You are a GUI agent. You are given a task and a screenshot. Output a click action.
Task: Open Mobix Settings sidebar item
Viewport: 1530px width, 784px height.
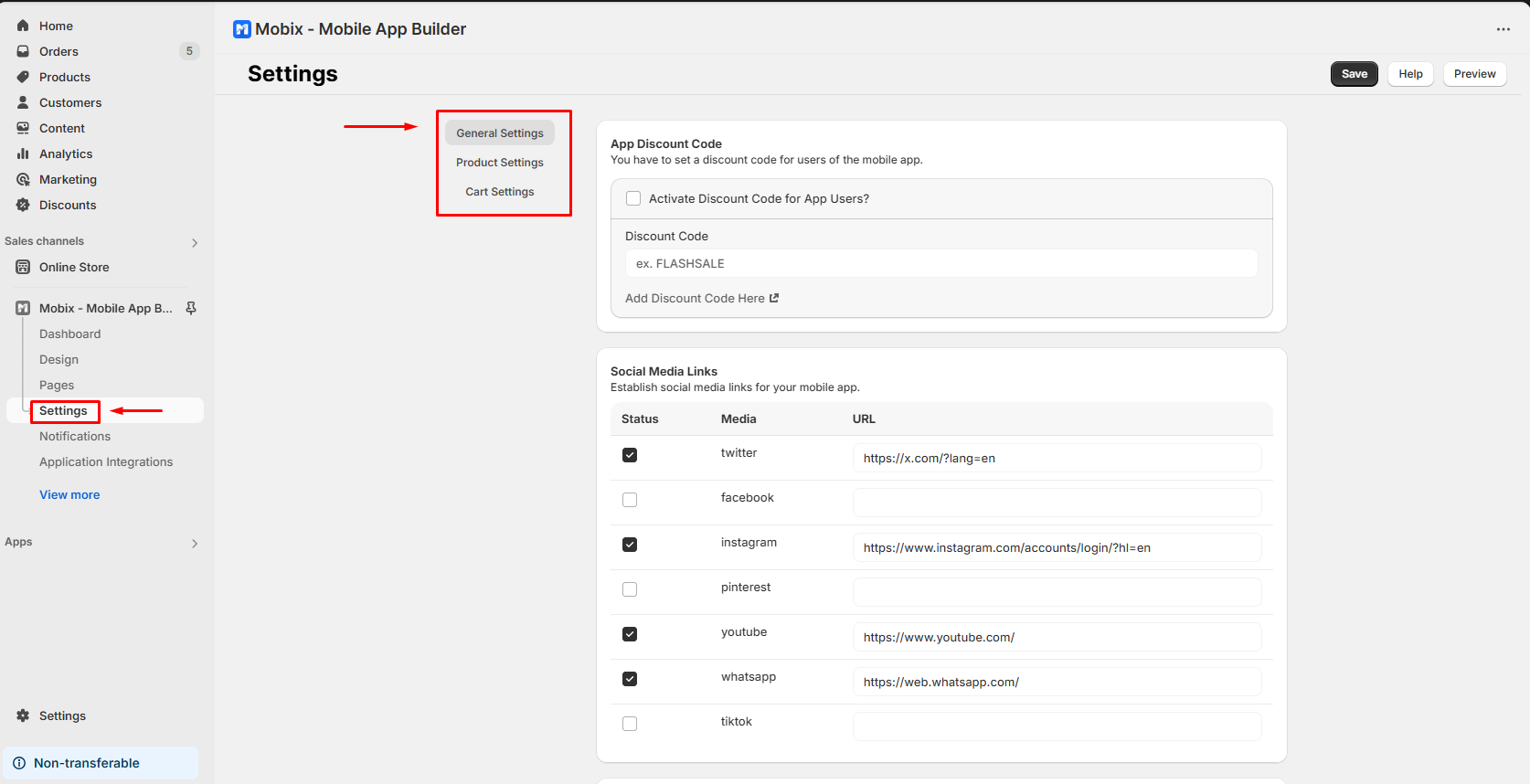point(105,410)
